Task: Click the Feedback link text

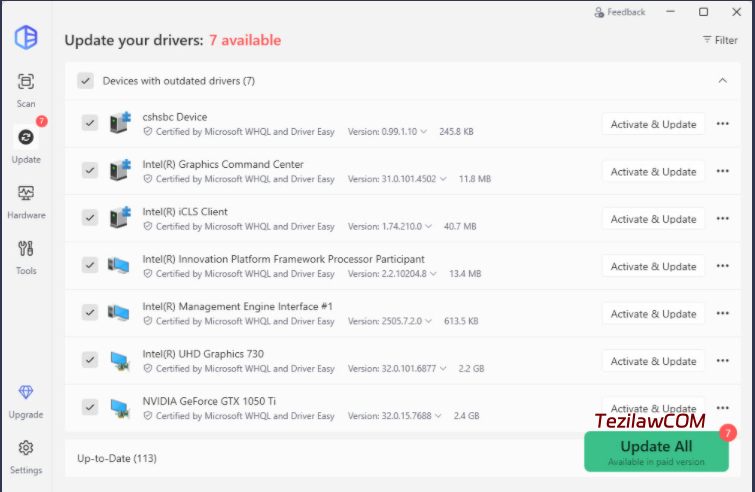Action: 626,12
